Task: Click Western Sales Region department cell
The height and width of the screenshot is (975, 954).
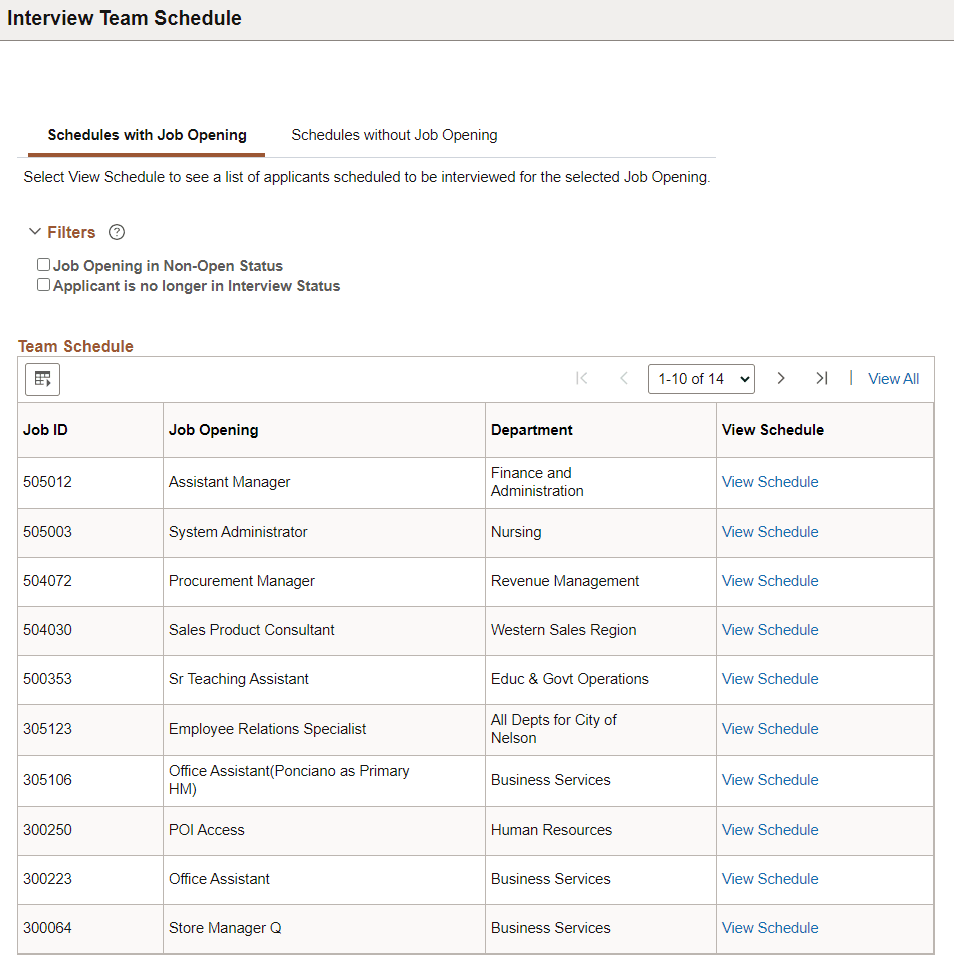Action: click(601, 631)
